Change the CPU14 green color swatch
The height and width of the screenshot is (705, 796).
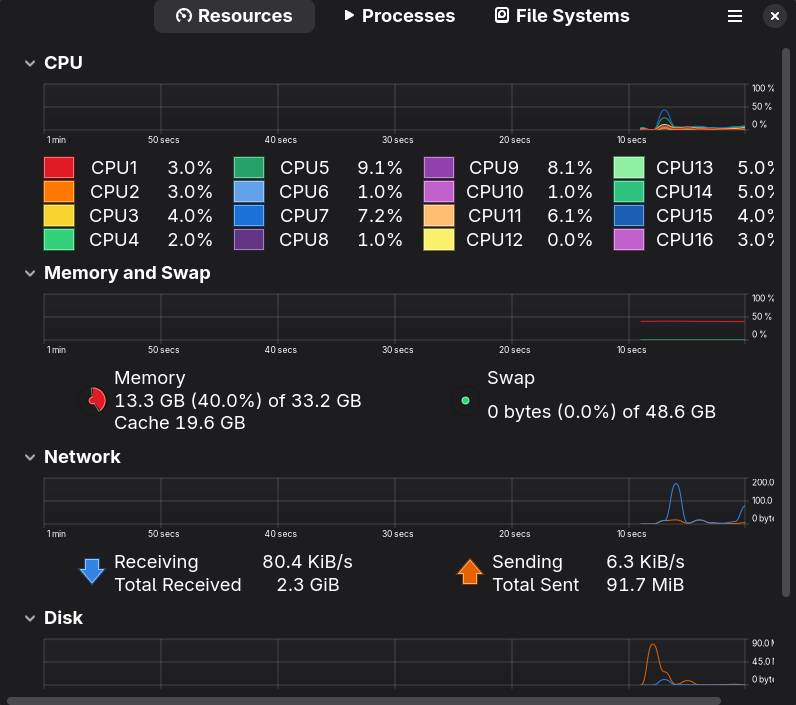pyautogui.click(x=629, y=191)
